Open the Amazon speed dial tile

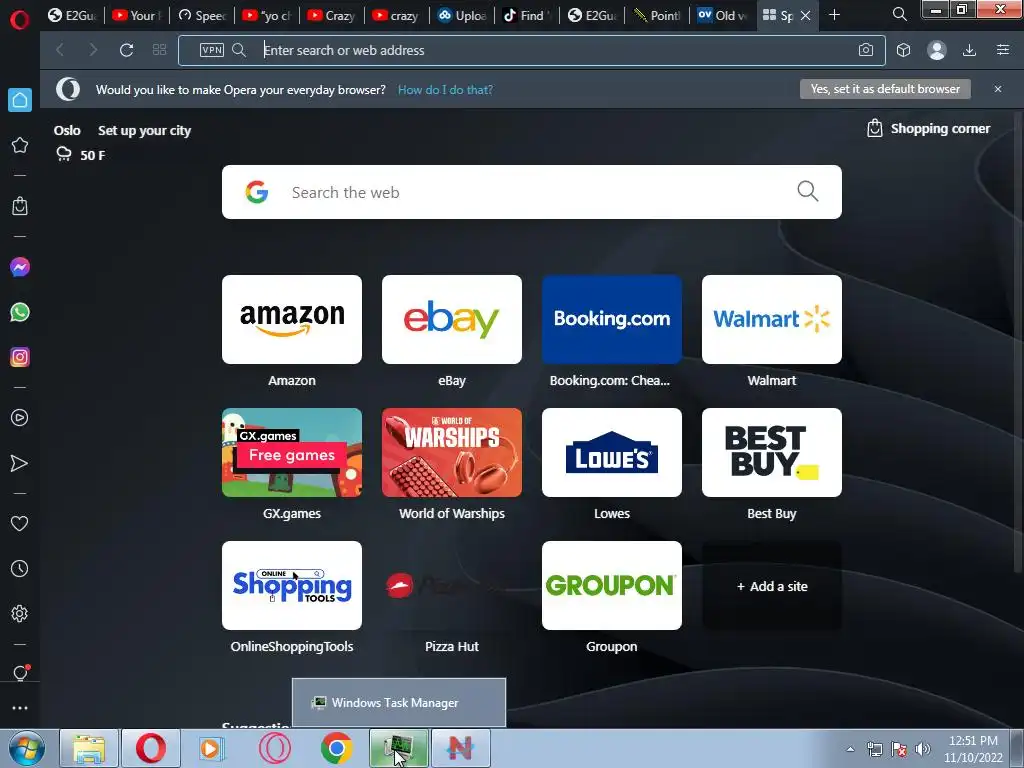292,319
